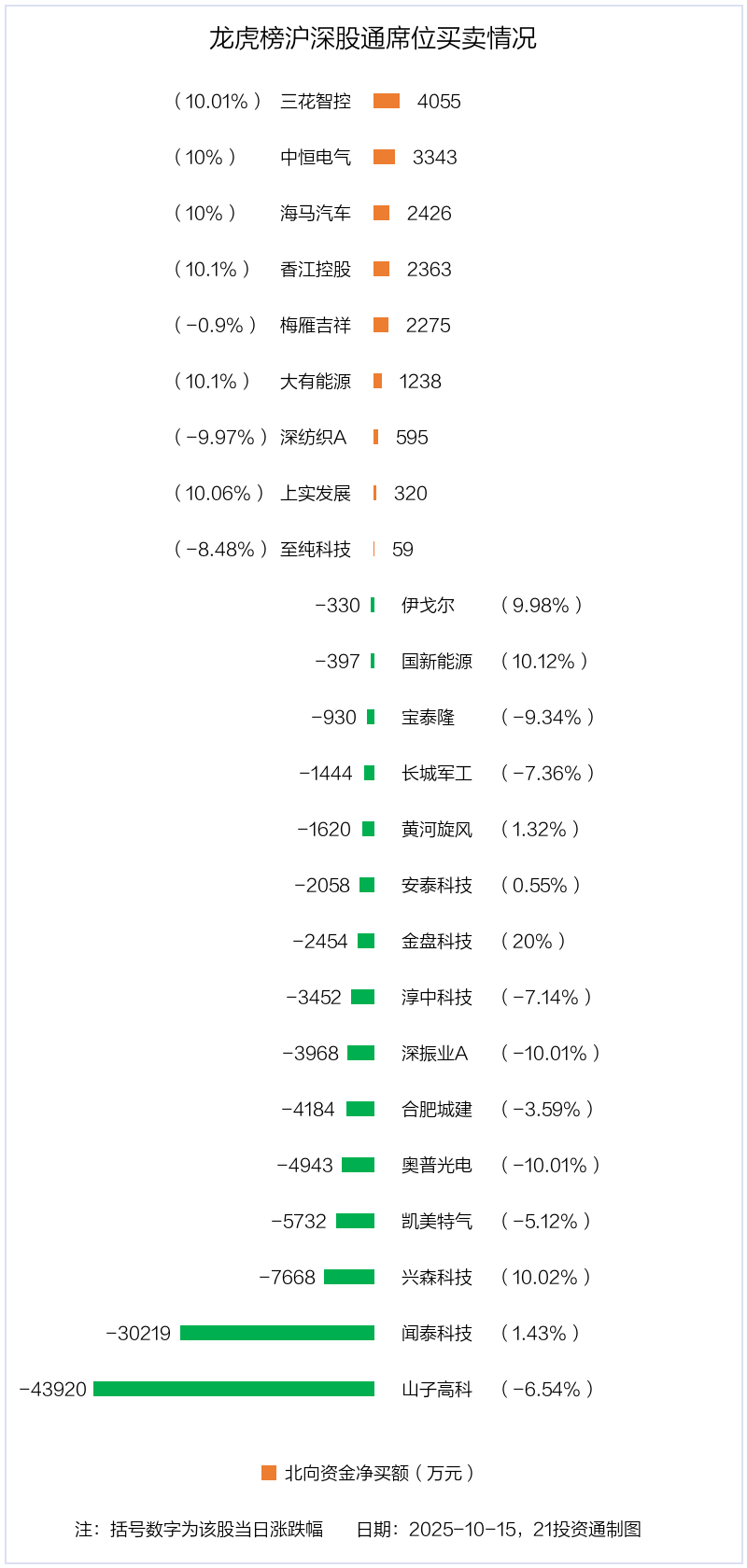Select the value 2275 next to 梅雁吉祥
747x1568 pixels.
pos(428,325)
